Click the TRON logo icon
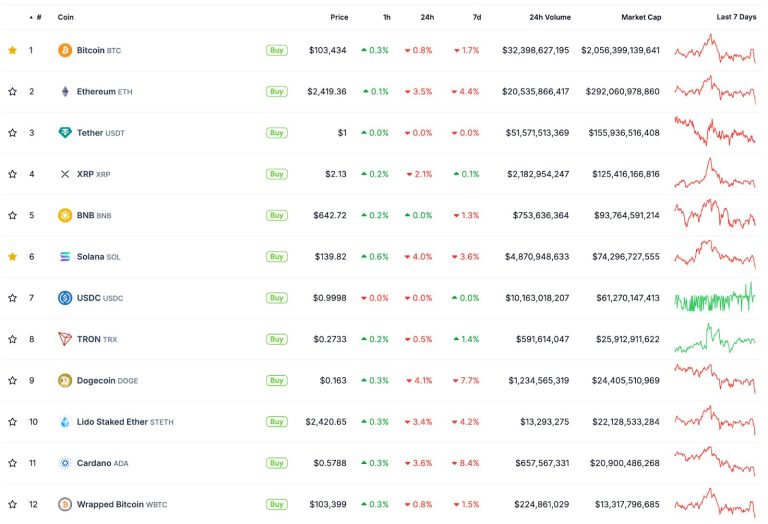The width and height of the screenshot is (768, 524). click(65, 339)
